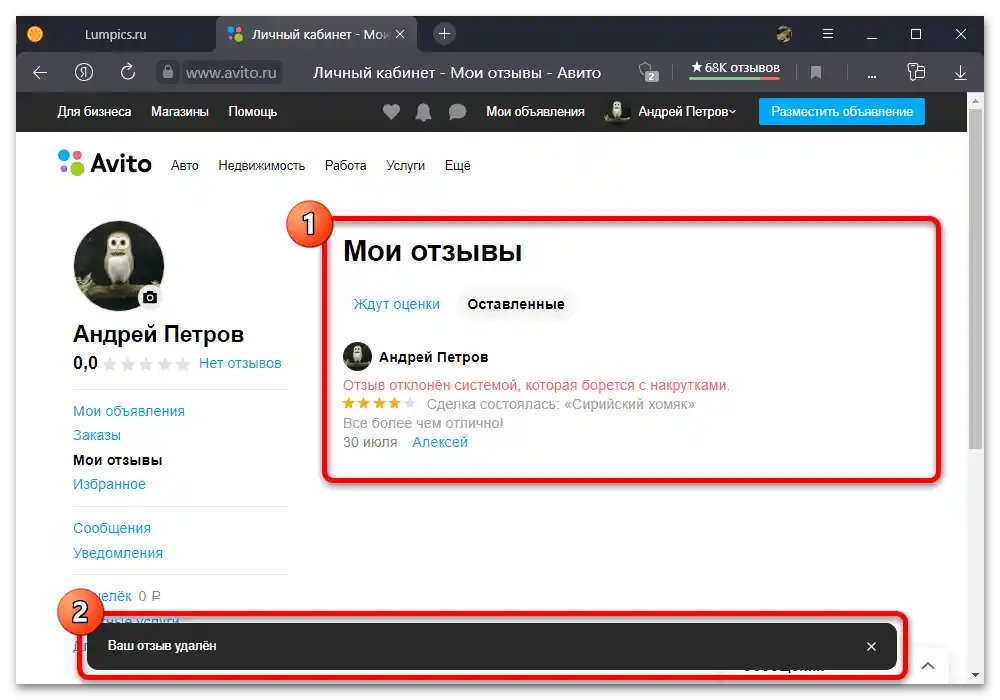This screenshot has height=700, width=1000.
Task: Close the Личный кабинет tab
Action: point(400,34)
